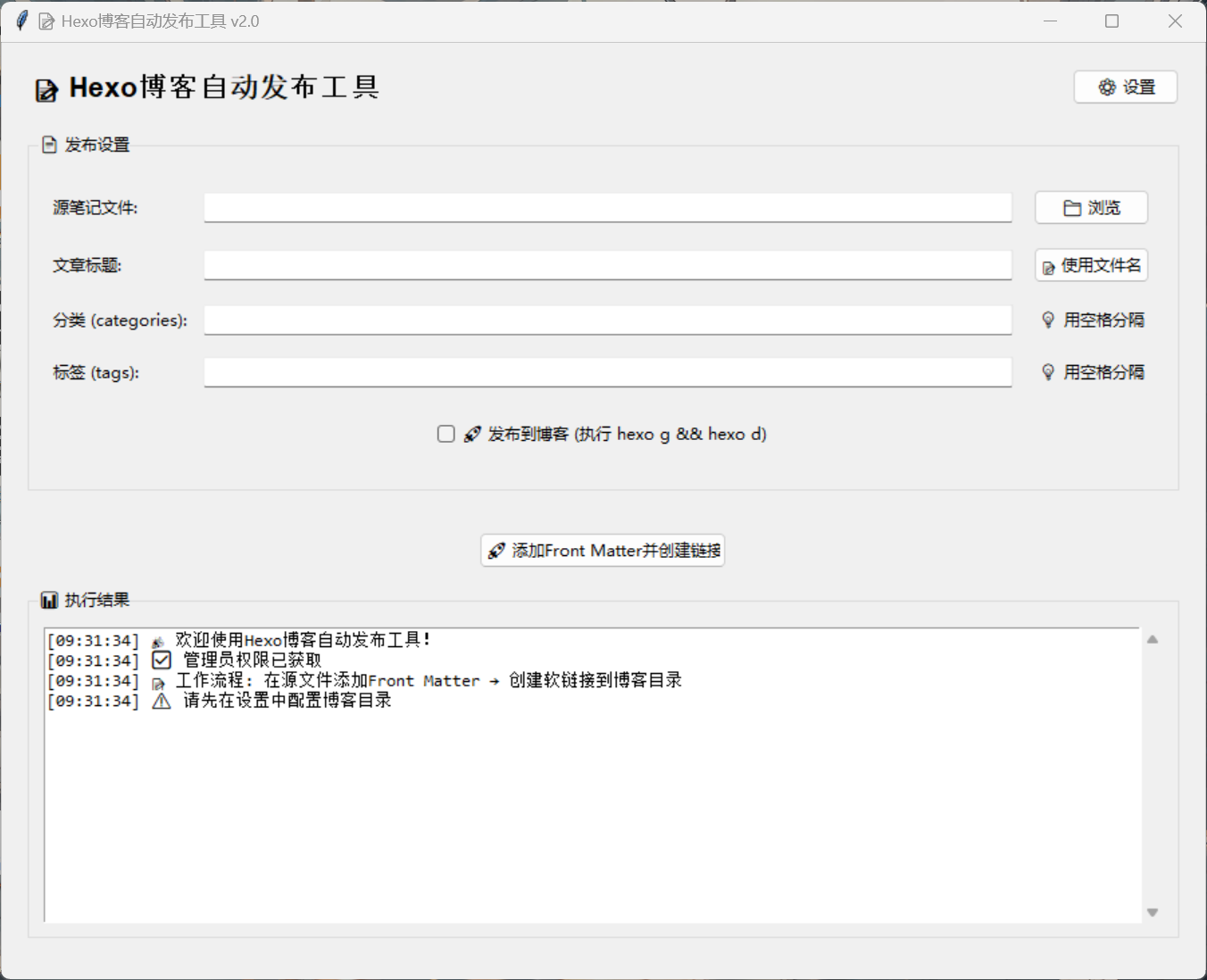Viewport: 1207px width, 980px height.
Task: Open the 设置 settings button
Action: click(x=1125, y=87)
